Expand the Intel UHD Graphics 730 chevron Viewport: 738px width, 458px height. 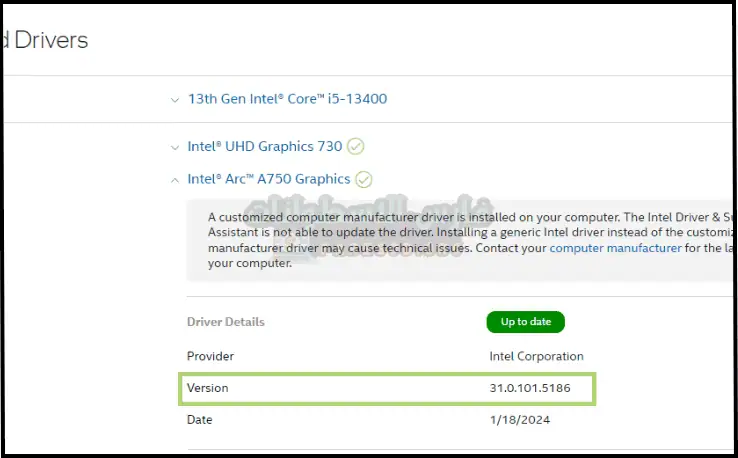tap(175, 146)
